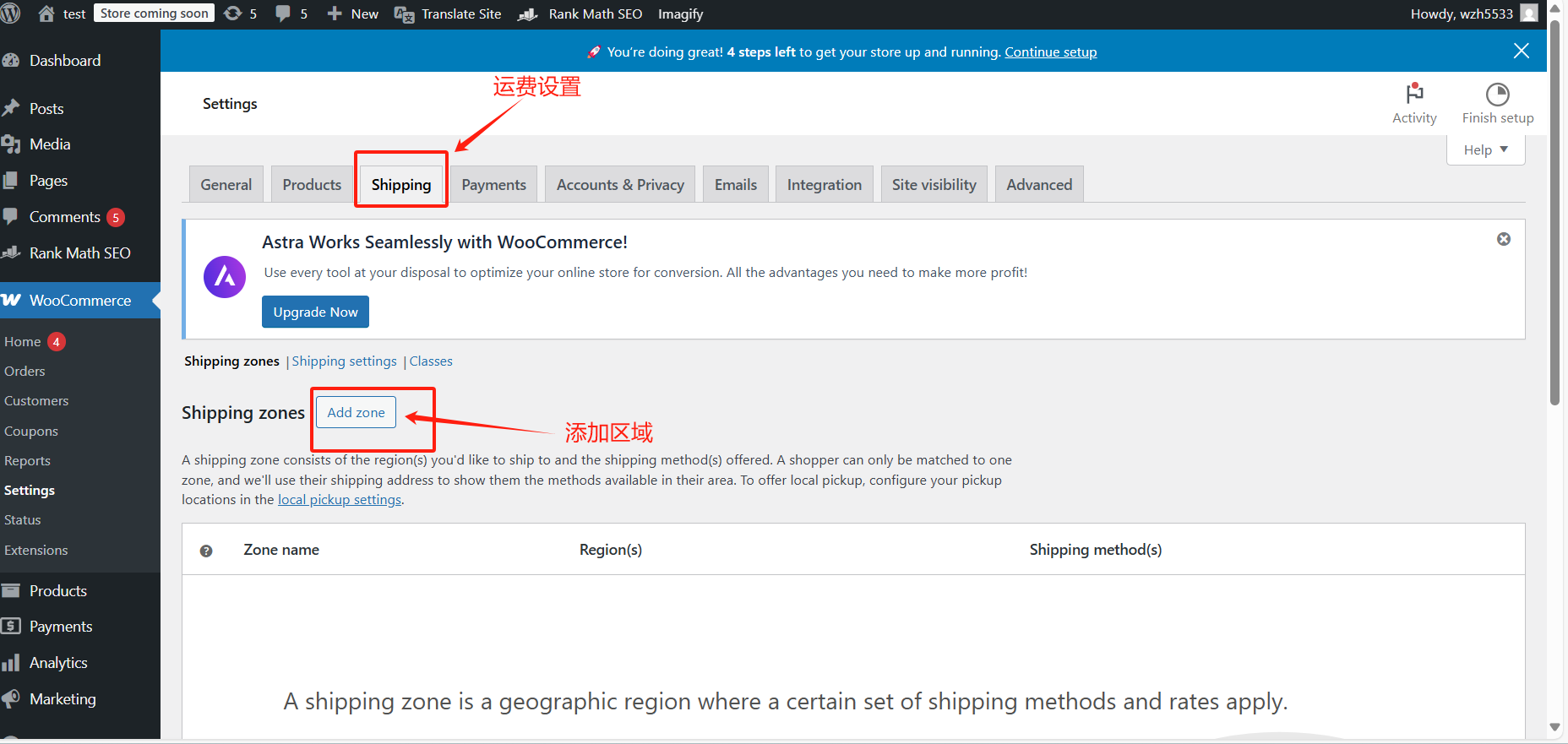Image resolution: width=1568 pixels, height=744 pixels.
Task: Click the Astra logo icon
Action: (225, 277)
